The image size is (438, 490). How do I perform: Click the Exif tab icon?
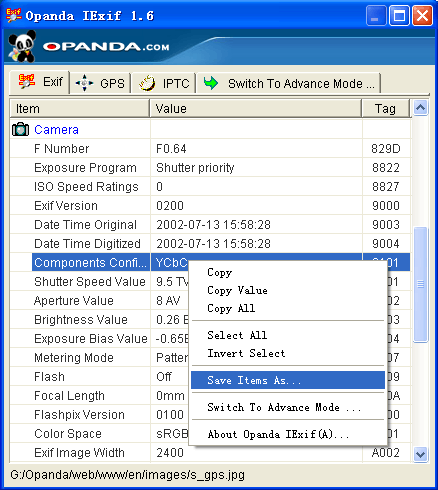[26, 81]
